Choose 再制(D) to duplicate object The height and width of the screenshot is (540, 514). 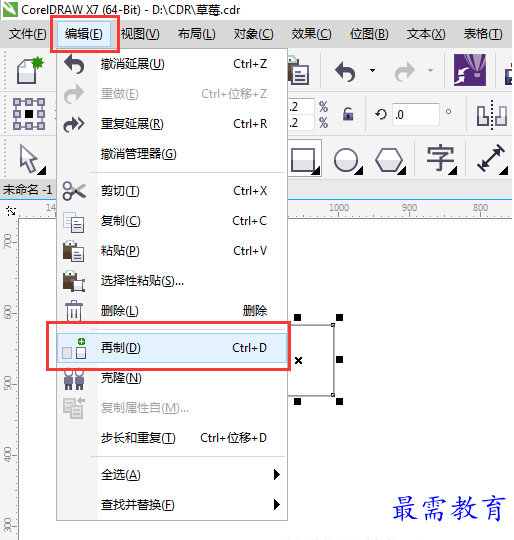click(x=172, y=348)
